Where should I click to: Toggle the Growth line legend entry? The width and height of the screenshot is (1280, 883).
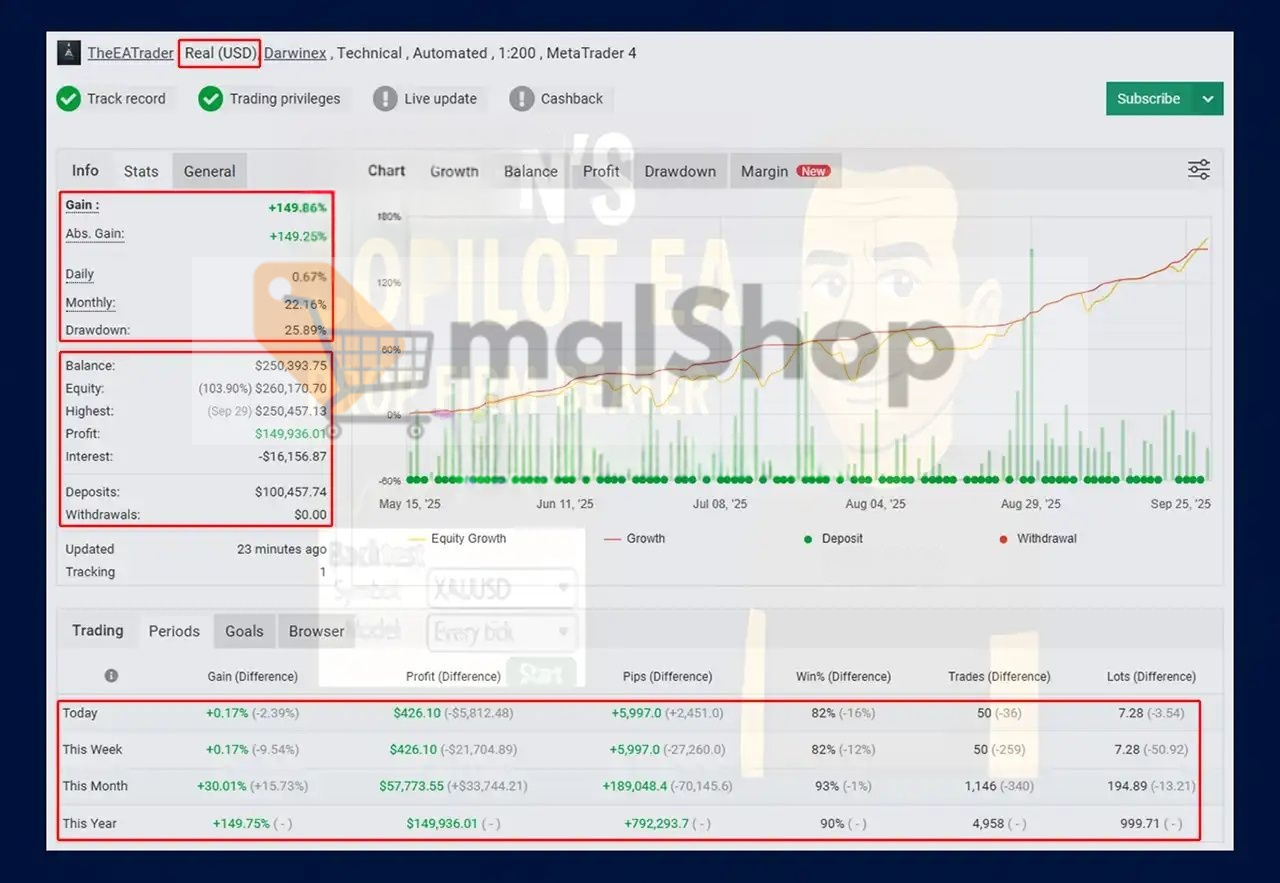click(x=645, y=539)
